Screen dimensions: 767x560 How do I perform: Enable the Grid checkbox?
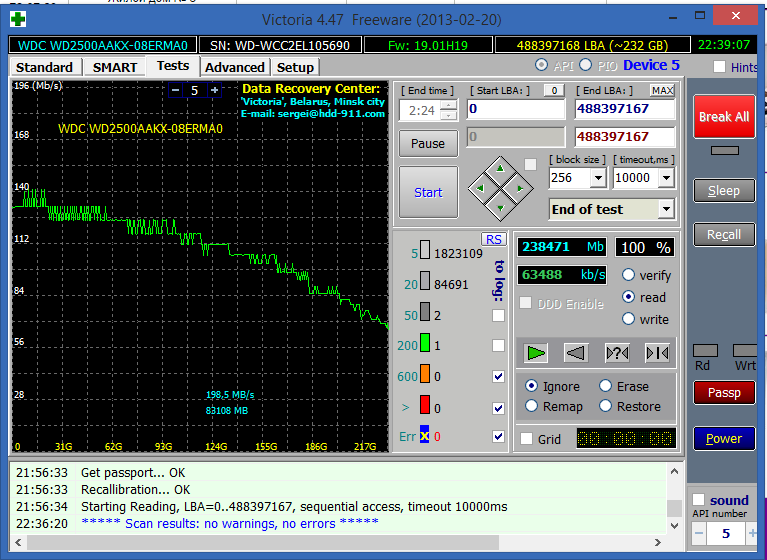click(x=527, y=439)
